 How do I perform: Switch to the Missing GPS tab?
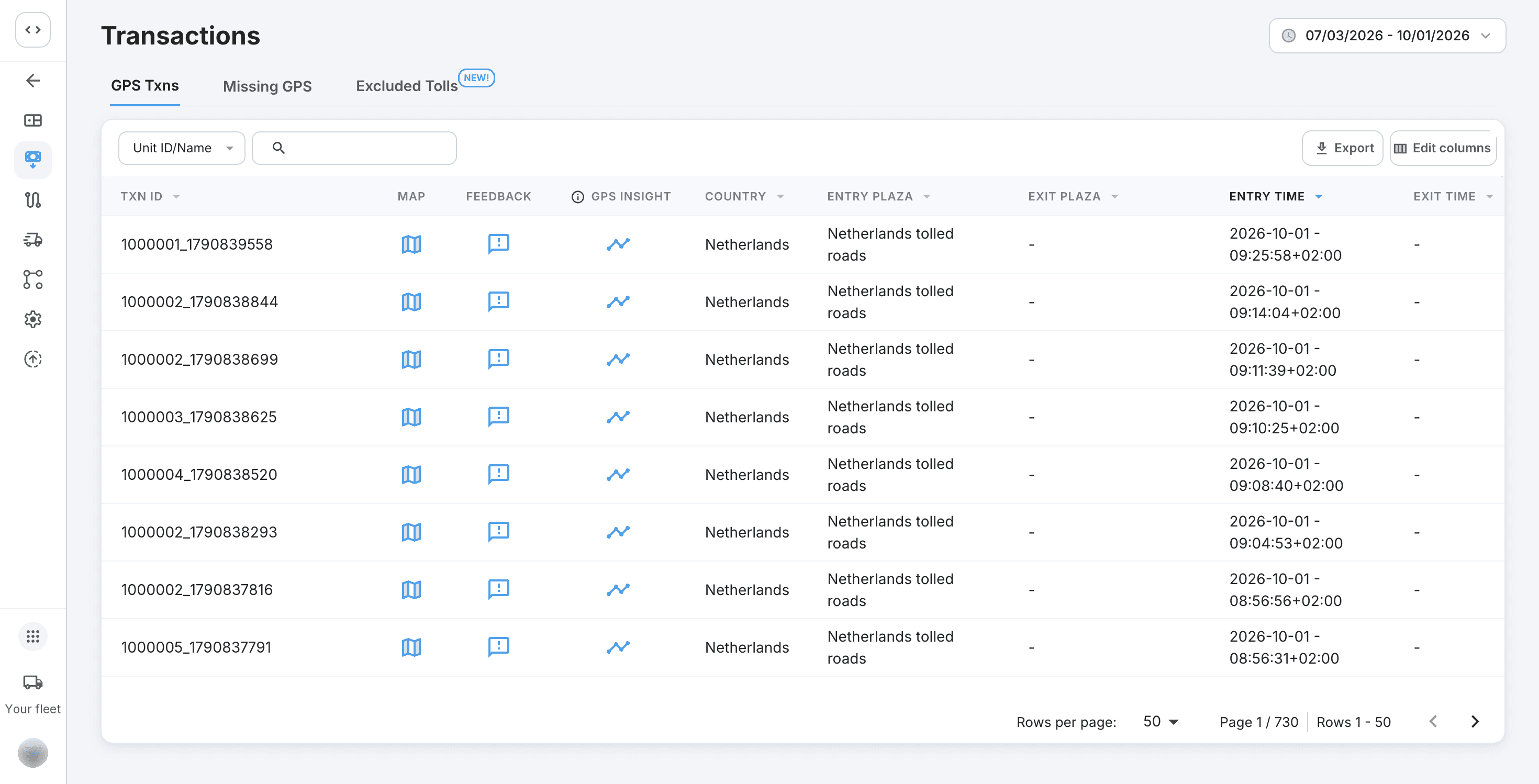tap(267, 86)
